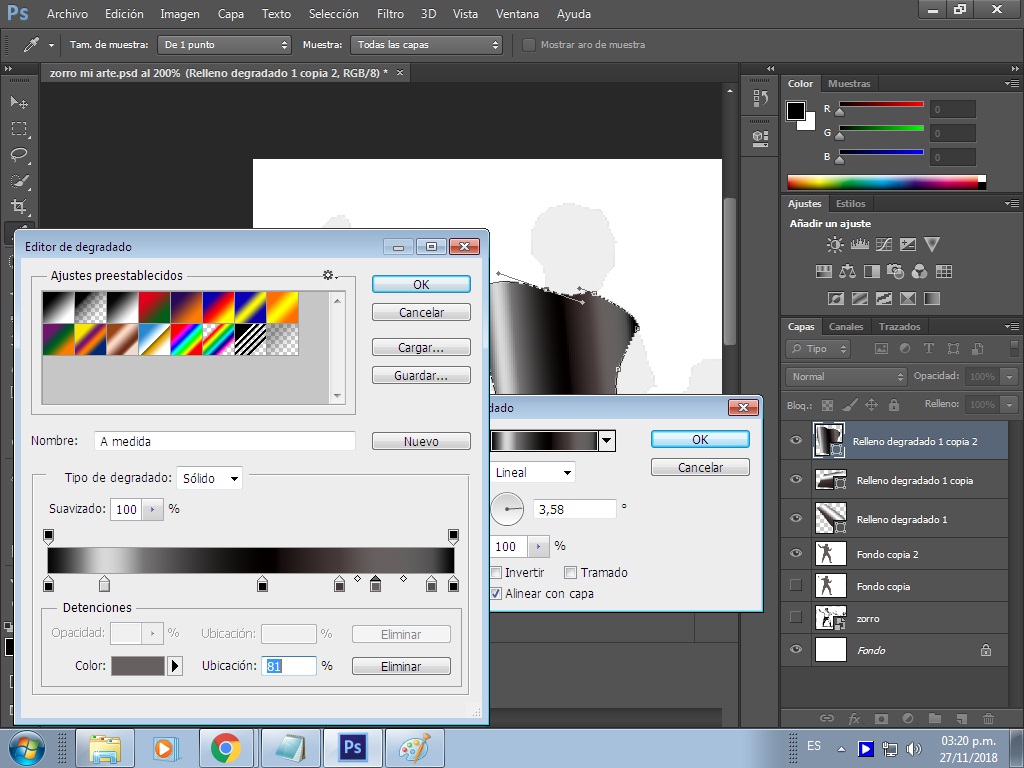This screenshot has width=1024, height=768.
Task: Add a Photo Filter adjustment
Action: coord(895,272)
